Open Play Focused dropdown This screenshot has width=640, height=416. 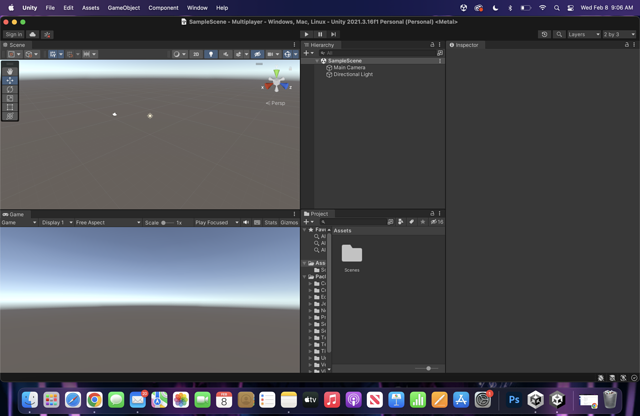click(217, 222)
